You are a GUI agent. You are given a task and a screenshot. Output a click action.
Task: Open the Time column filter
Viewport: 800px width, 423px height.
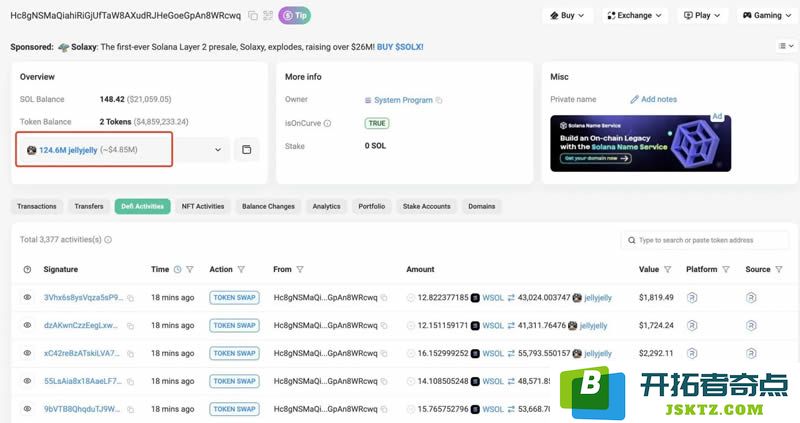pyautogui.click(x=190, y=269)
